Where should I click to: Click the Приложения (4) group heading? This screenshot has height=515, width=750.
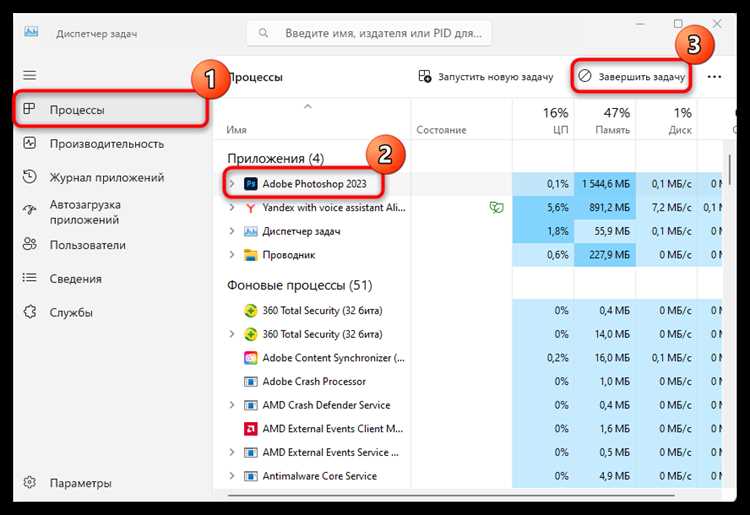(x=276, y=158)
